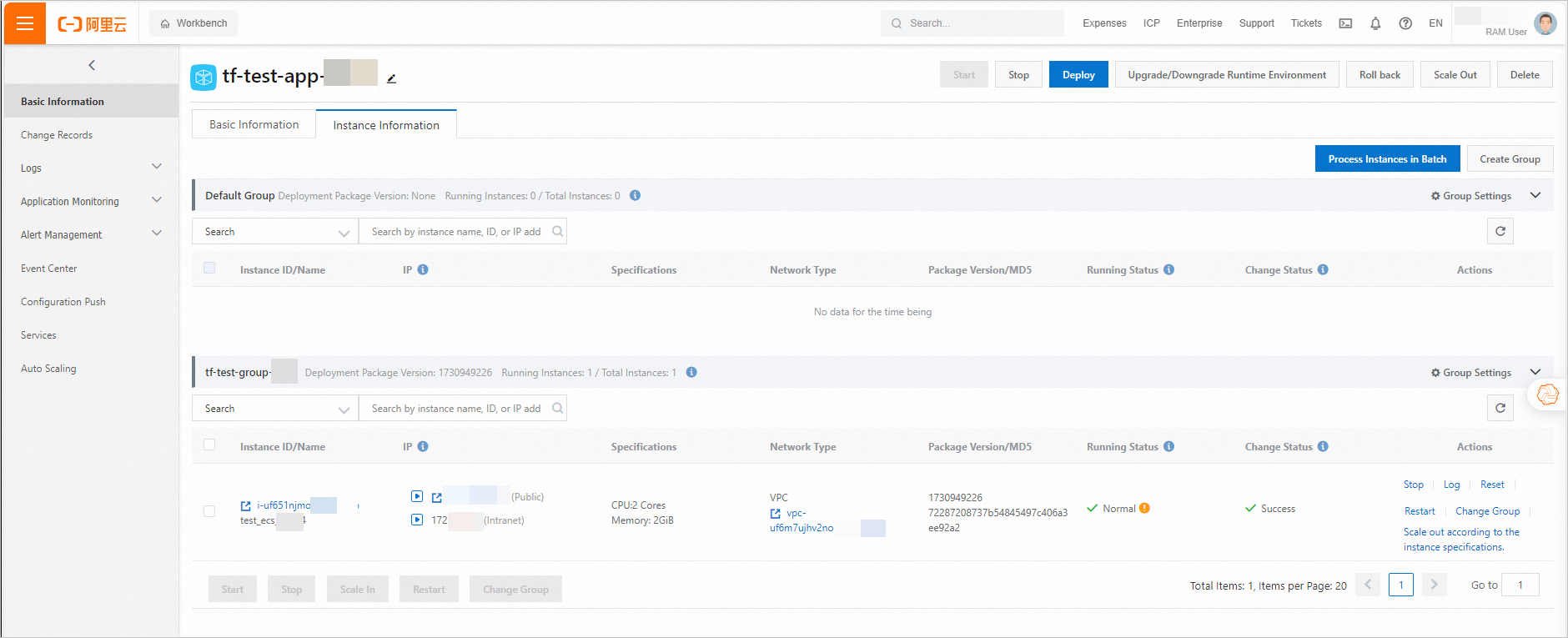Screen dimensions: 1568x638
Task: Click the Create Group button
Action: 1510,158
